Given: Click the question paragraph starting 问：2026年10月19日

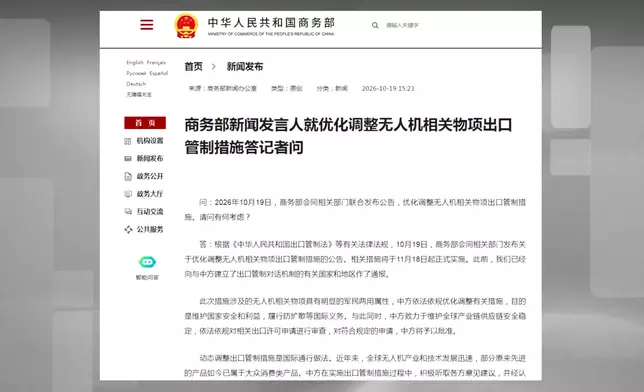Looking at the screenshot, I should [x=355, y=210].
